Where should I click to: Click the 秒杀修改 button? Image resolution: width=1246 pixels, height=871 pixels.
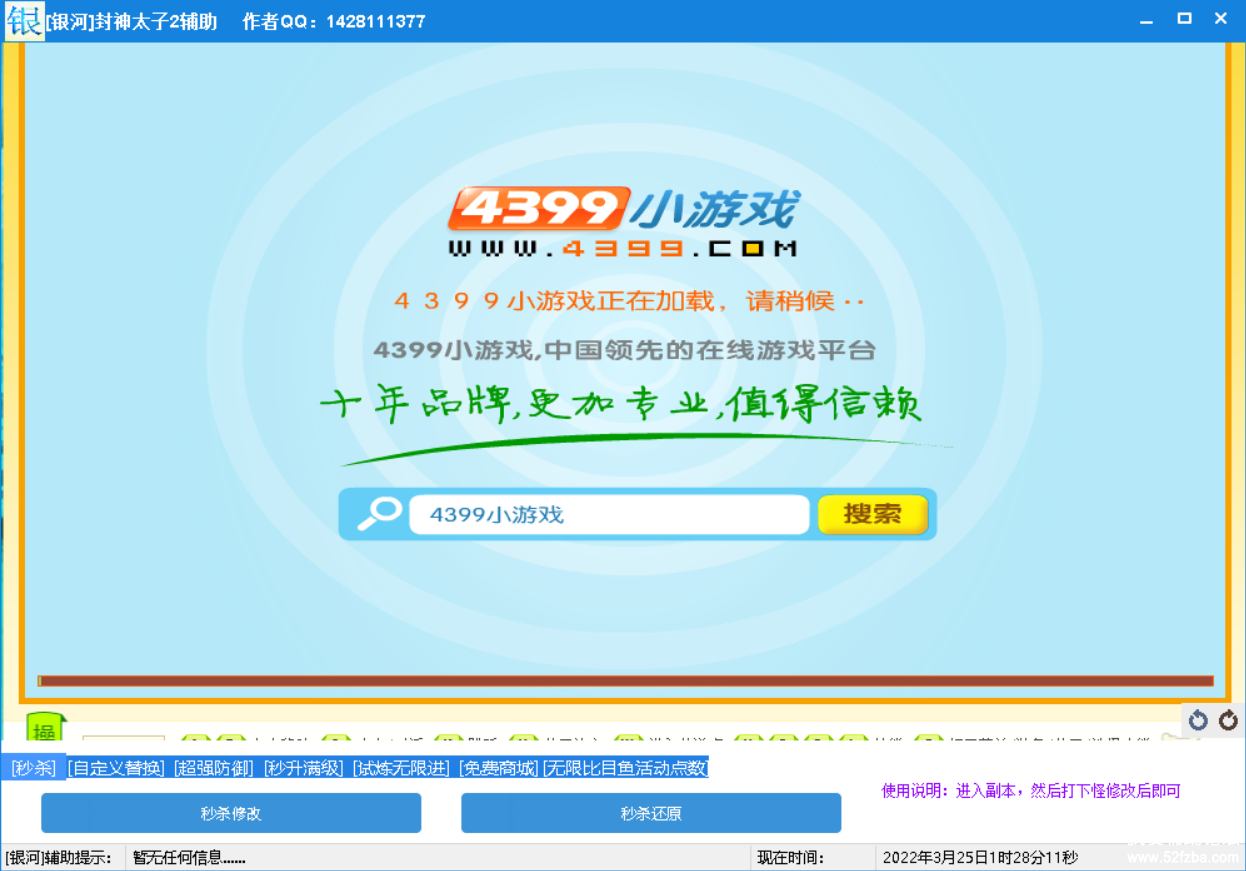(231, 813)
